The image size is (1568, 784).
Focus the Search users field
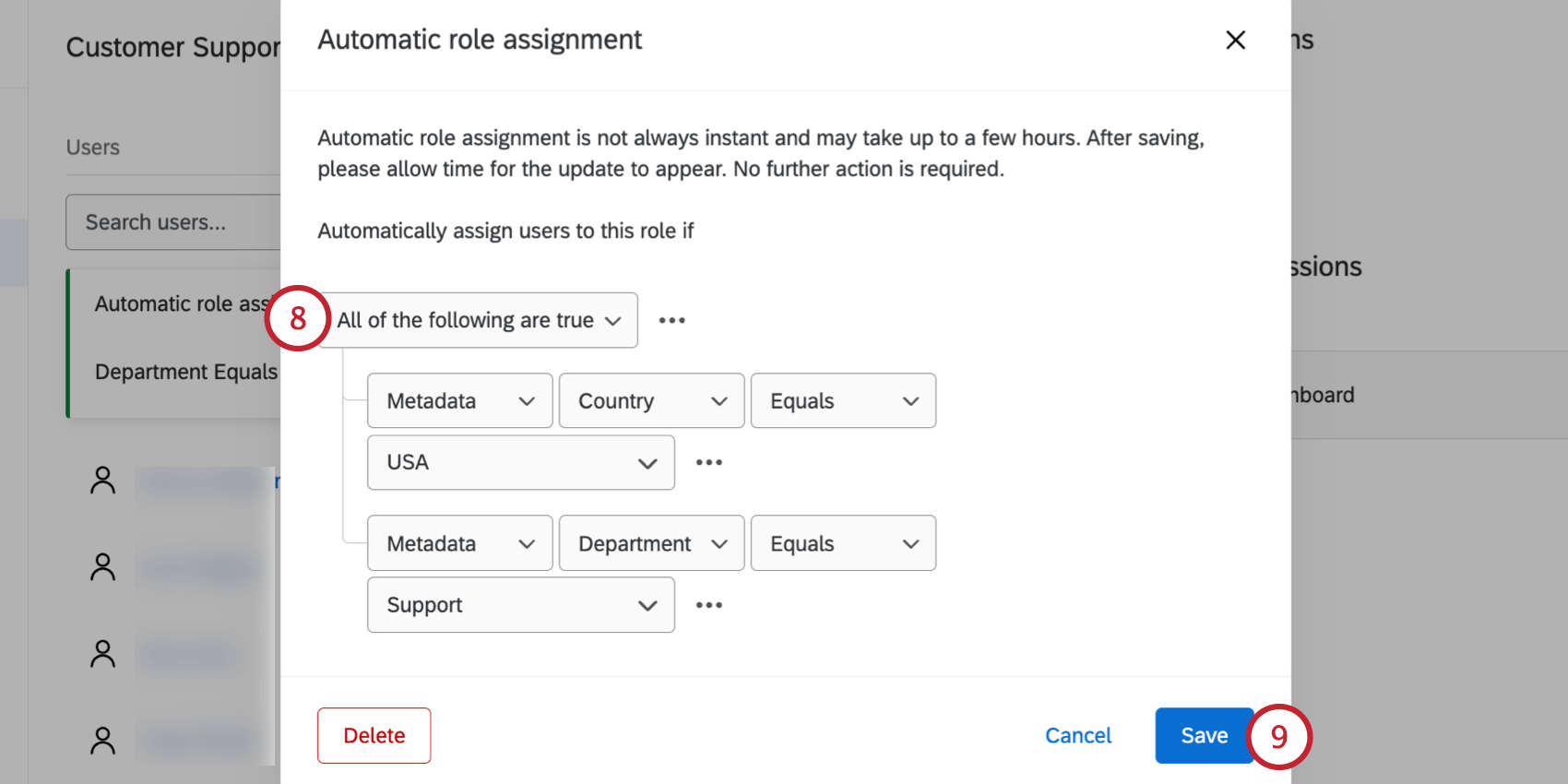pyautogui.click(x=173, y=222)
